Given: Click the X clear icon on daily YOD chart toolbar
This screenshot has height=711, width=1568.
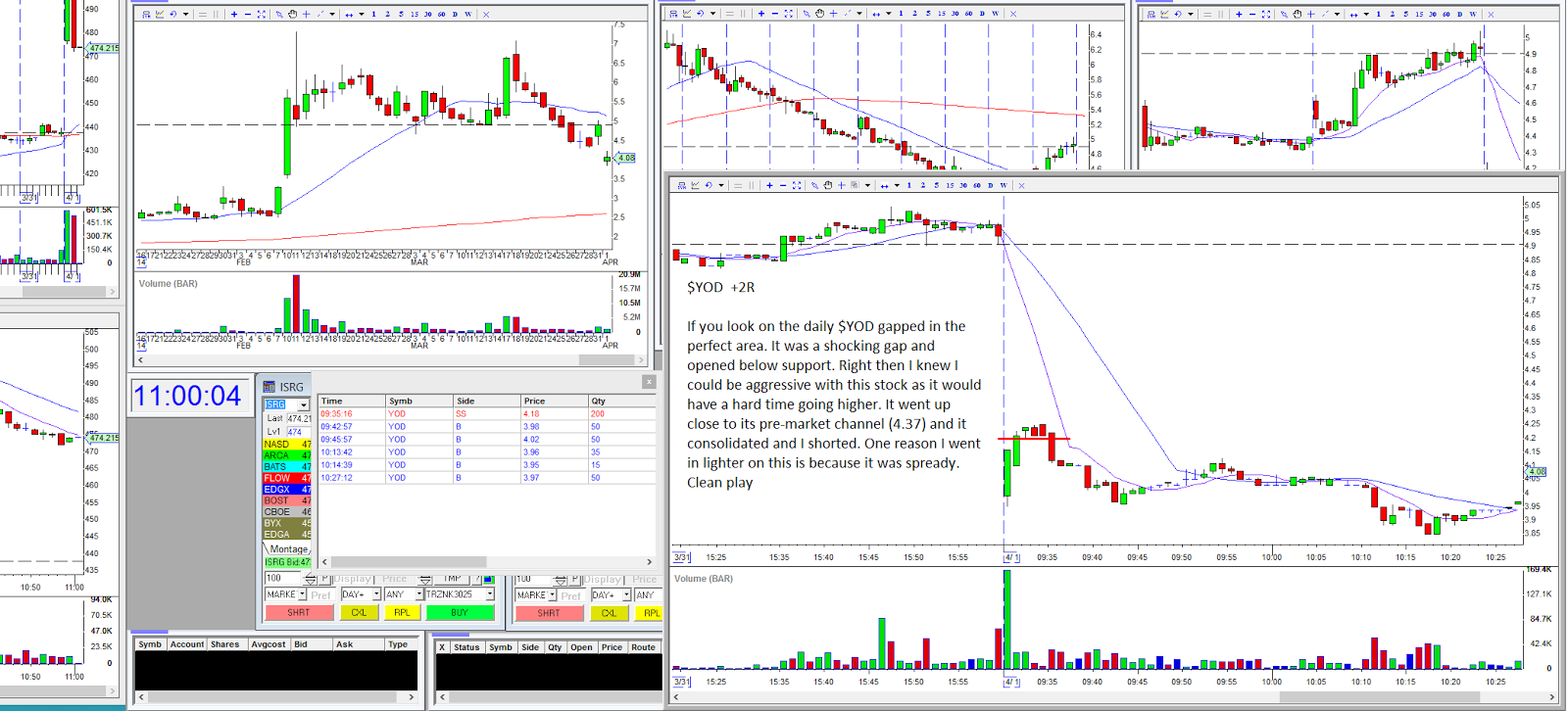Looking at the screenshot, I should click(486, 15).
